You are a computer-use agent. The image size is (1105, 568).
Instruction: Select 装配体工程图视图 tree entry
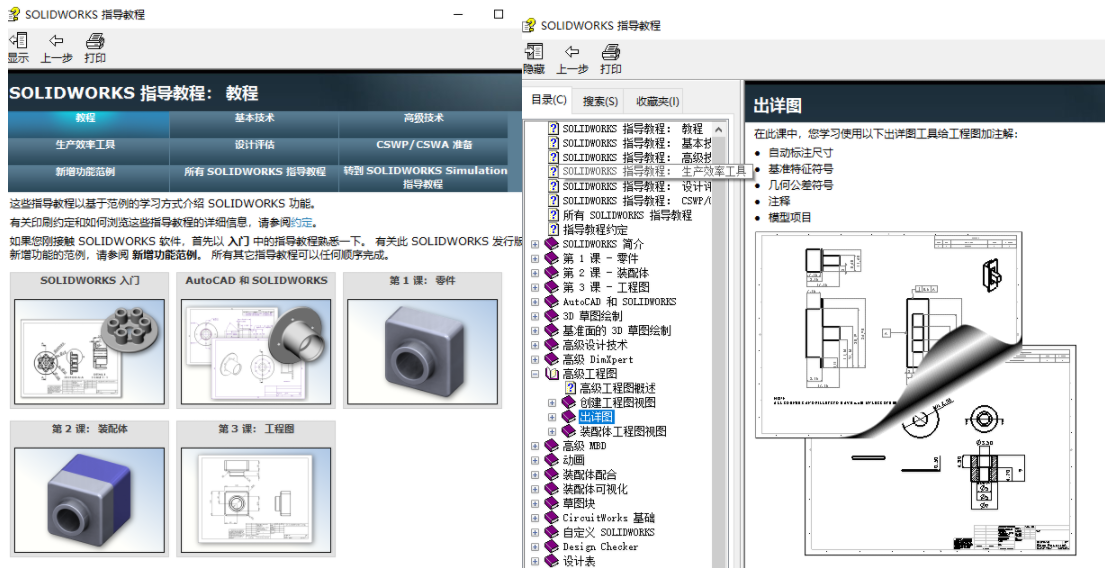click(622, 431)
